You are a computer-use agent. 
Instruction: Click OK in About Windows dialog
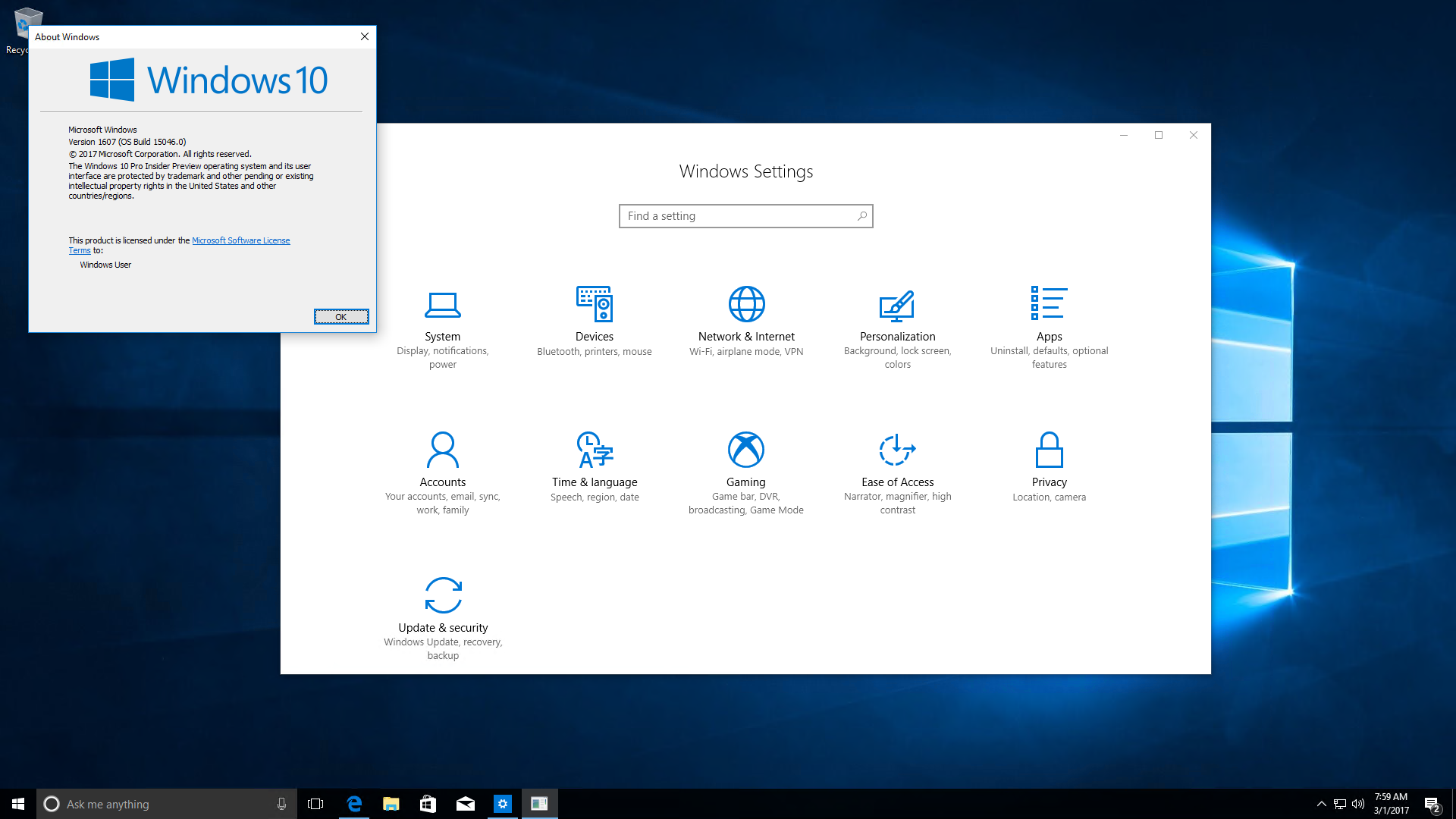click(341, 316)
